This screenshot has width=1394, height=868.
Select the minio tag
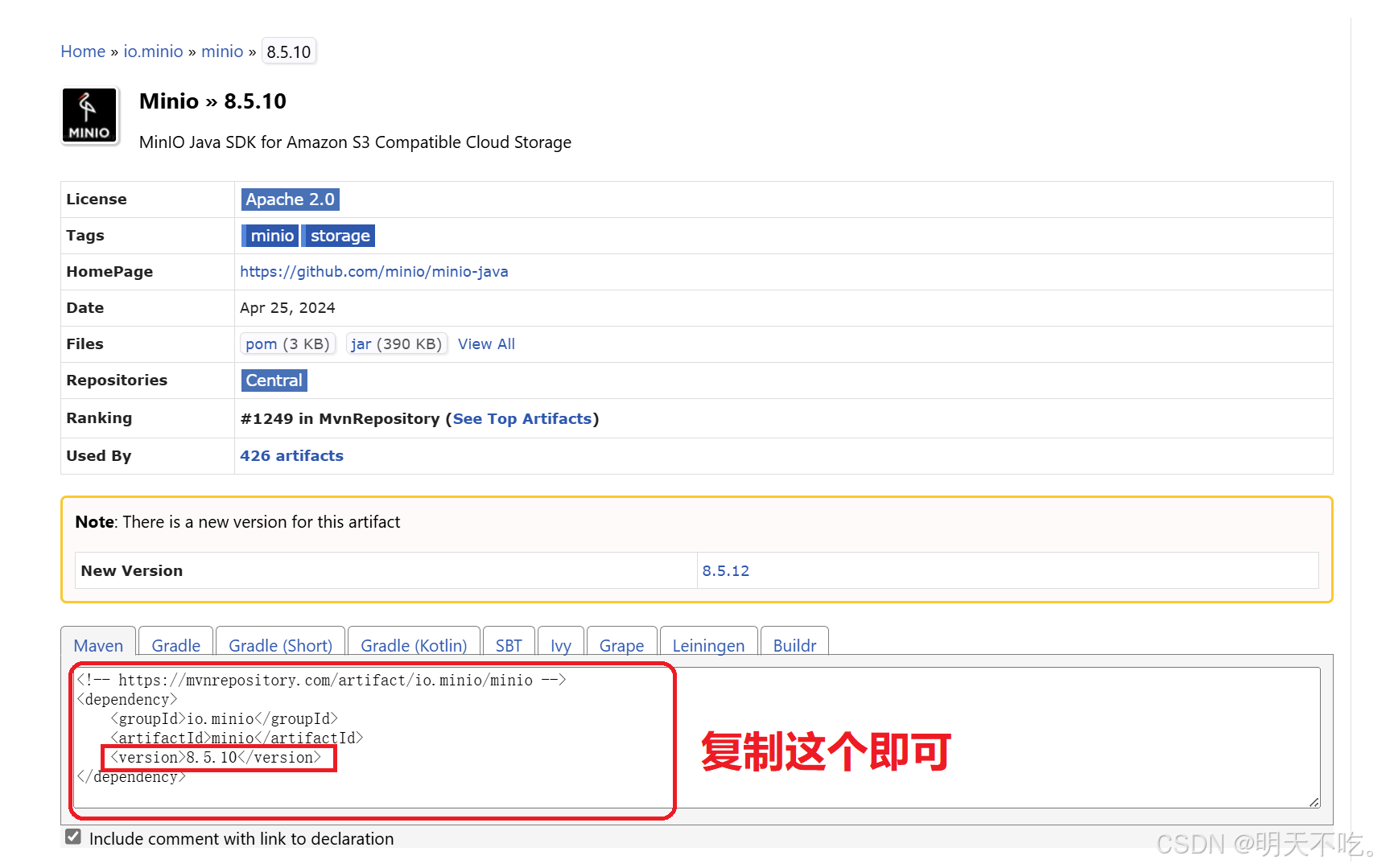pos(270,236)
